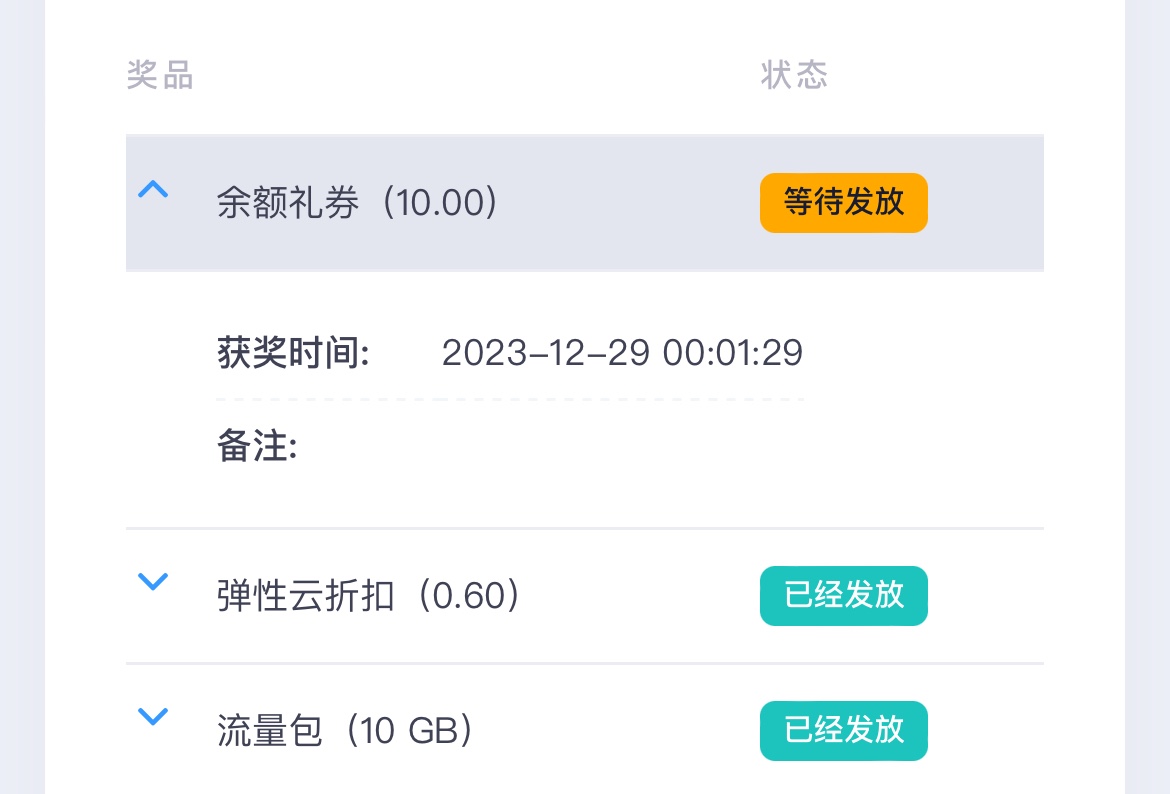Screen dimensions: 1170x794
Task: Click the 奖品 column header
Action: [160, 76]
